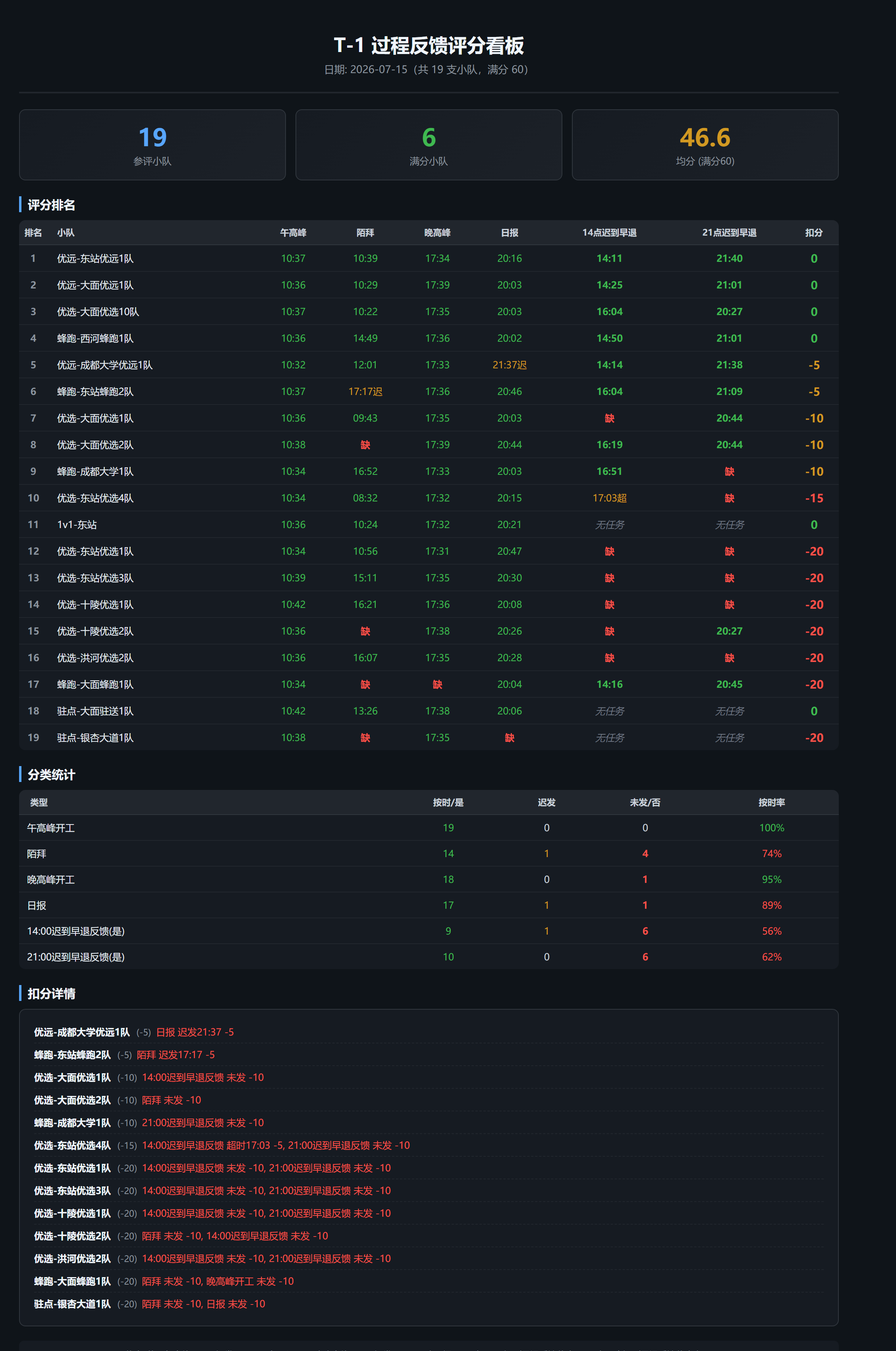The height and width of the screenshot is (1351, 896).
Task: Click 1v1-东站 team name in ranking
Action: click(x=77, y=524)
